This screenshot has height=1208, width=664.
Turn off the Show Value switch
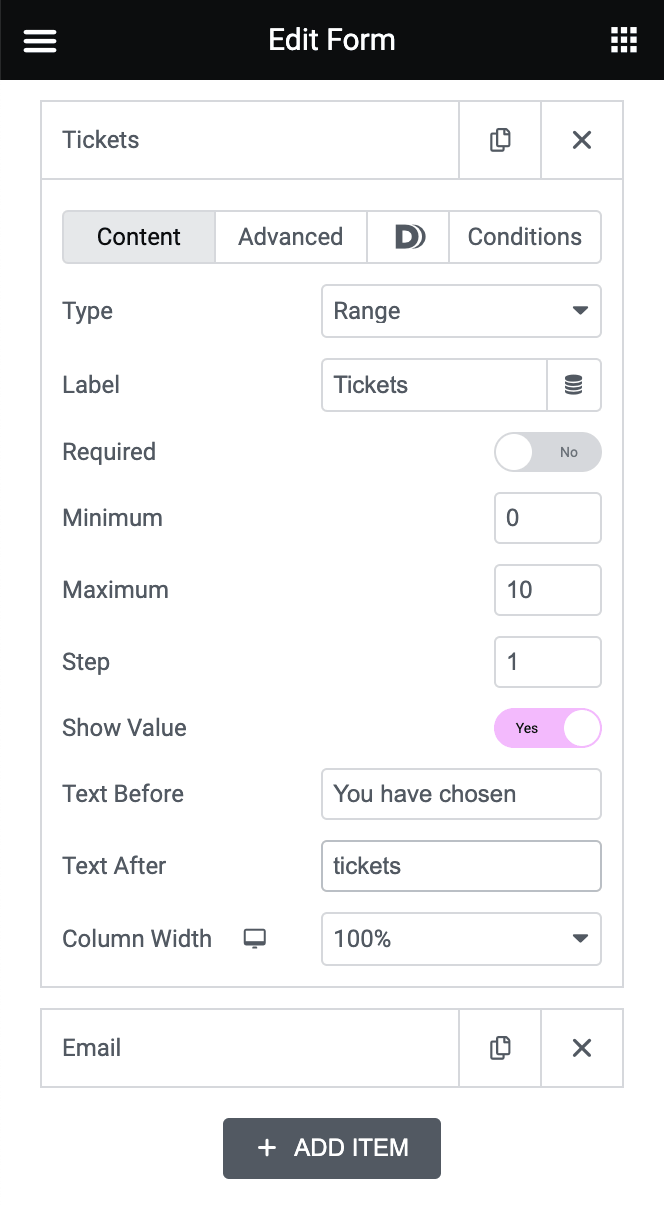tap(548, 728)
